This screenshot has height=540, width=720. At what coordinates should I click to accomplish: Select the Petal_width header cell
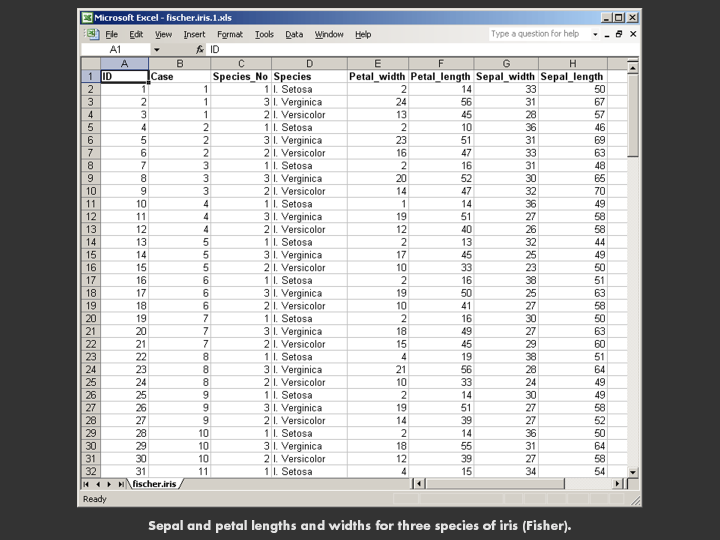click(377, 77)
